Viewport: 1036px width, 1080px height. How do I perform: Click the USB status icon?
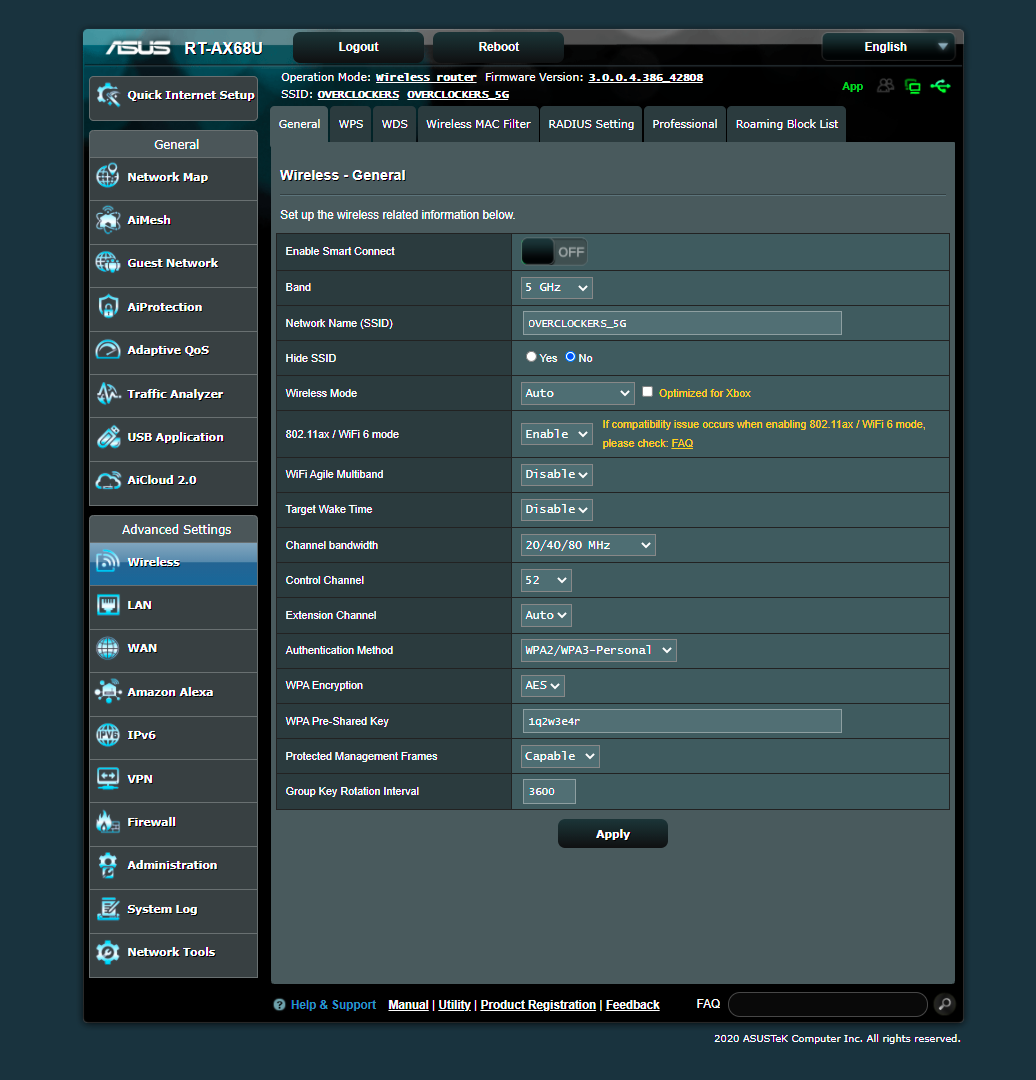(x=940, y=86)
